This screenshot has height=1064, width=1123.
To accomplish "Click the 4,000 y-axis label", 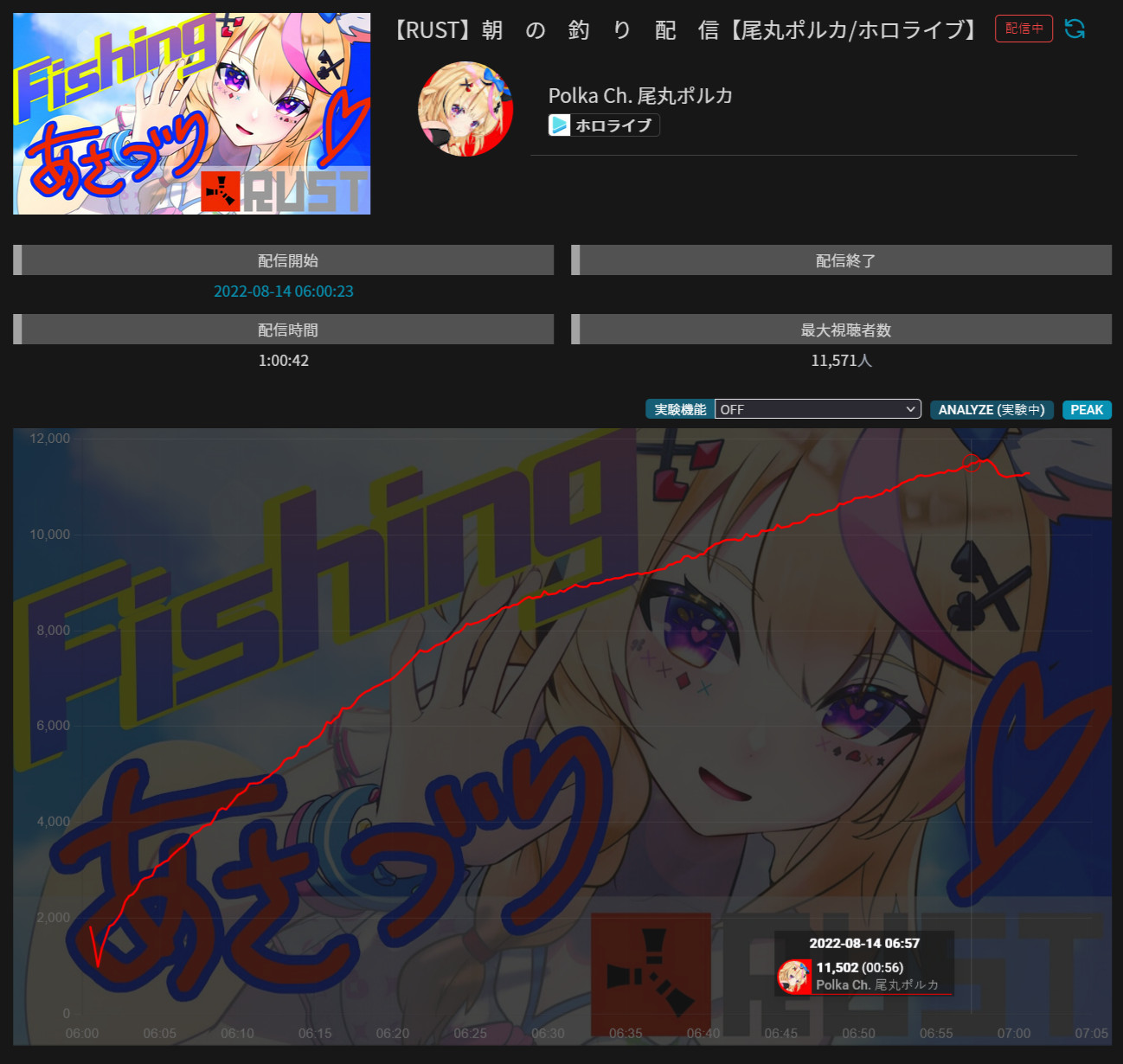I will [54, 822].
